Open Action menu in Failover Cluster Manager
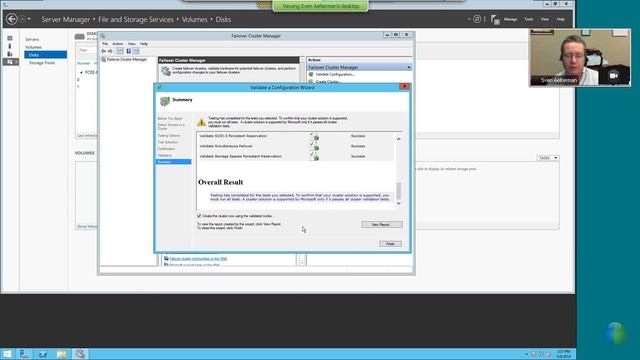The height and width of the screenshot is (360, 640). (118, 44)
